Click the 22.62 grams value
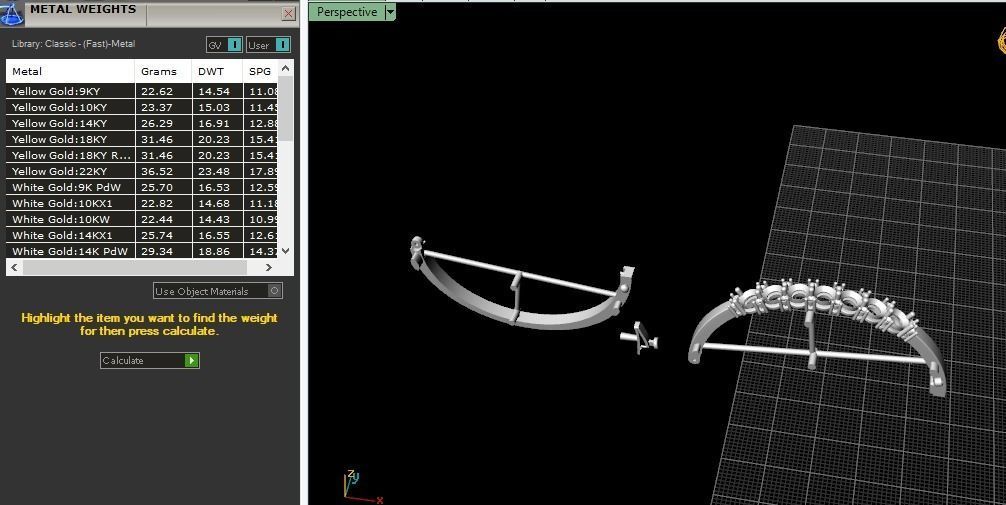This screenshot has height=505, width=1006. (157, 91)
